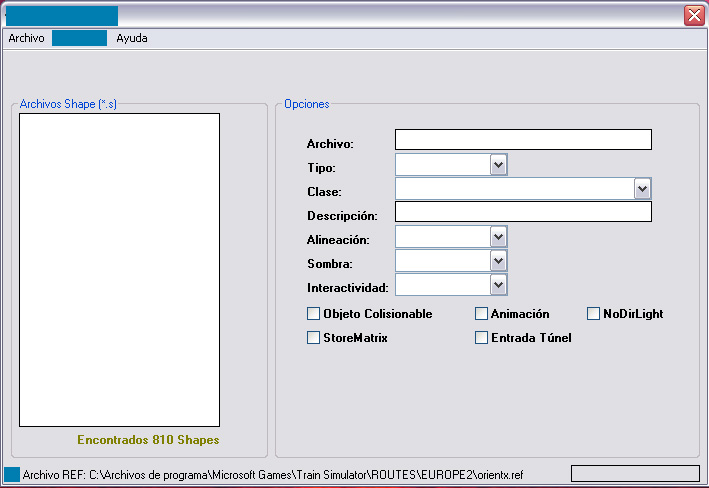Click the status bar progress box
This screenshot has height=488, width=709.
pyautogui.click(x=634, y=474)
